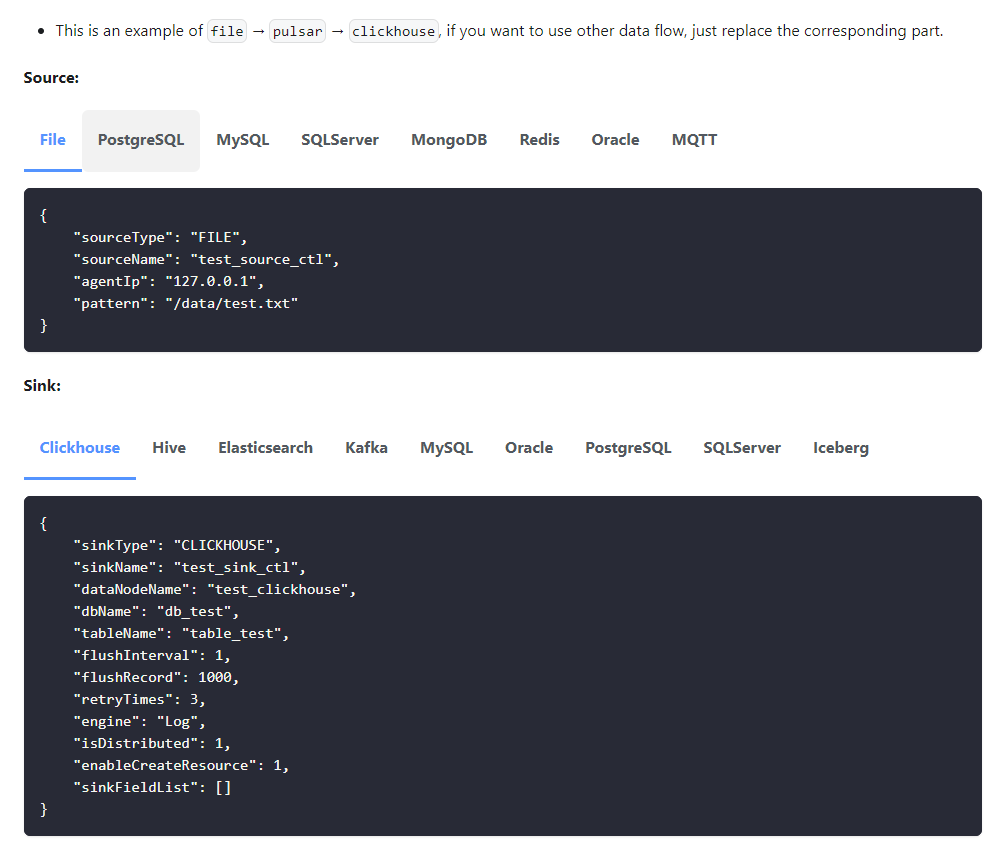
Task: Click the "tableName": "table_test" line
Action: (181, 634)
